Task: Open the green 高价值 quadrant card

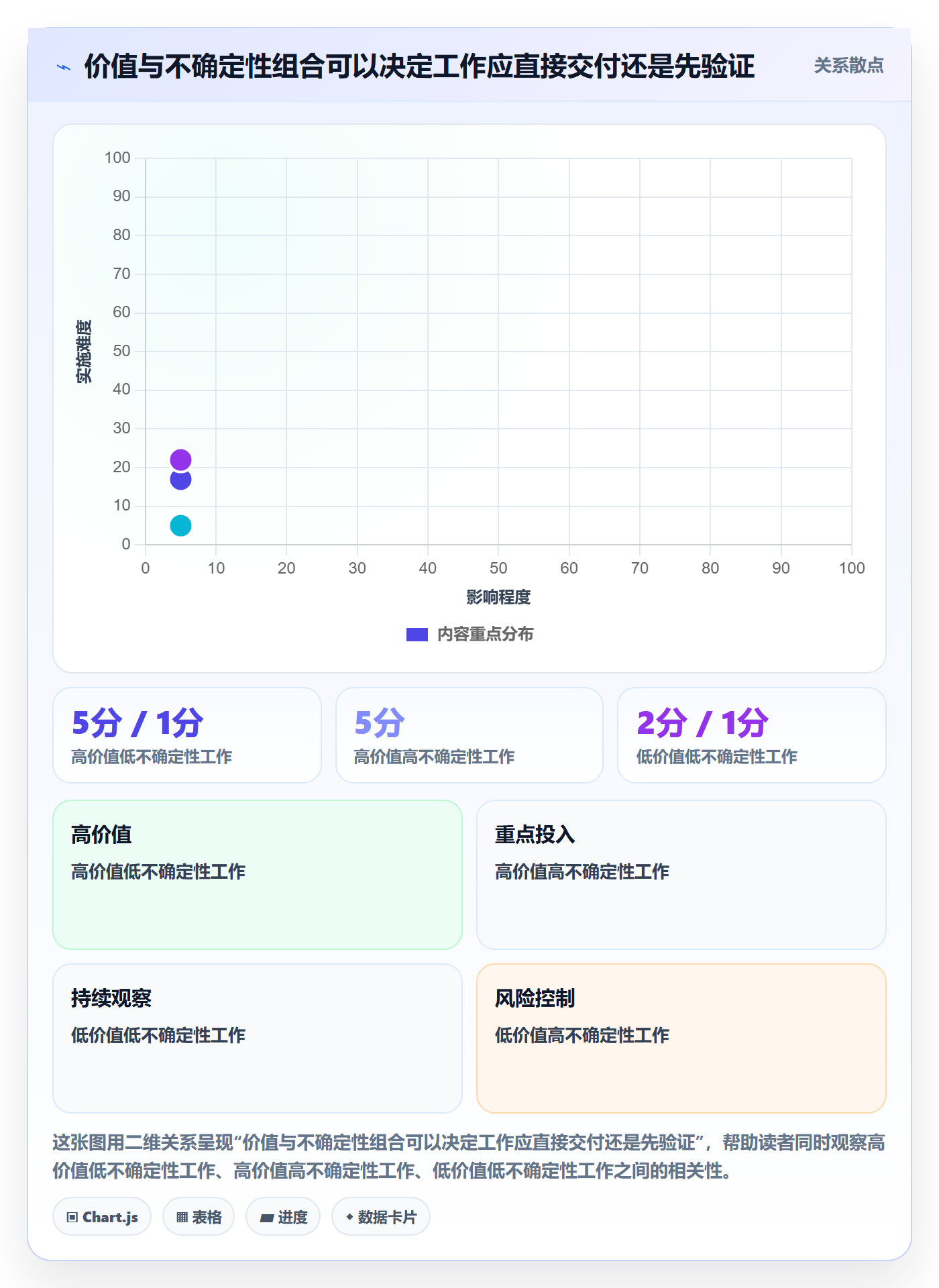Action: click(x=258, y=875)
